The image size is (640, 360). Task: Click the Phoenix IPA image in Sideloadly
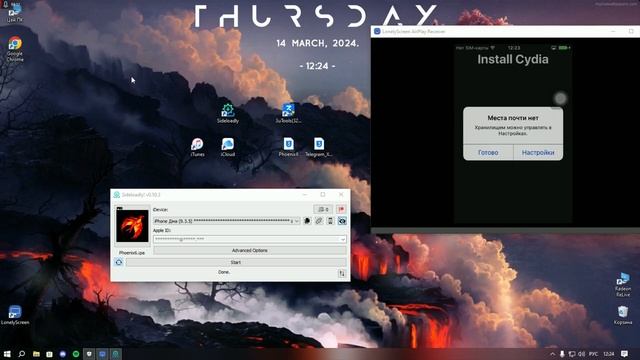132,226
